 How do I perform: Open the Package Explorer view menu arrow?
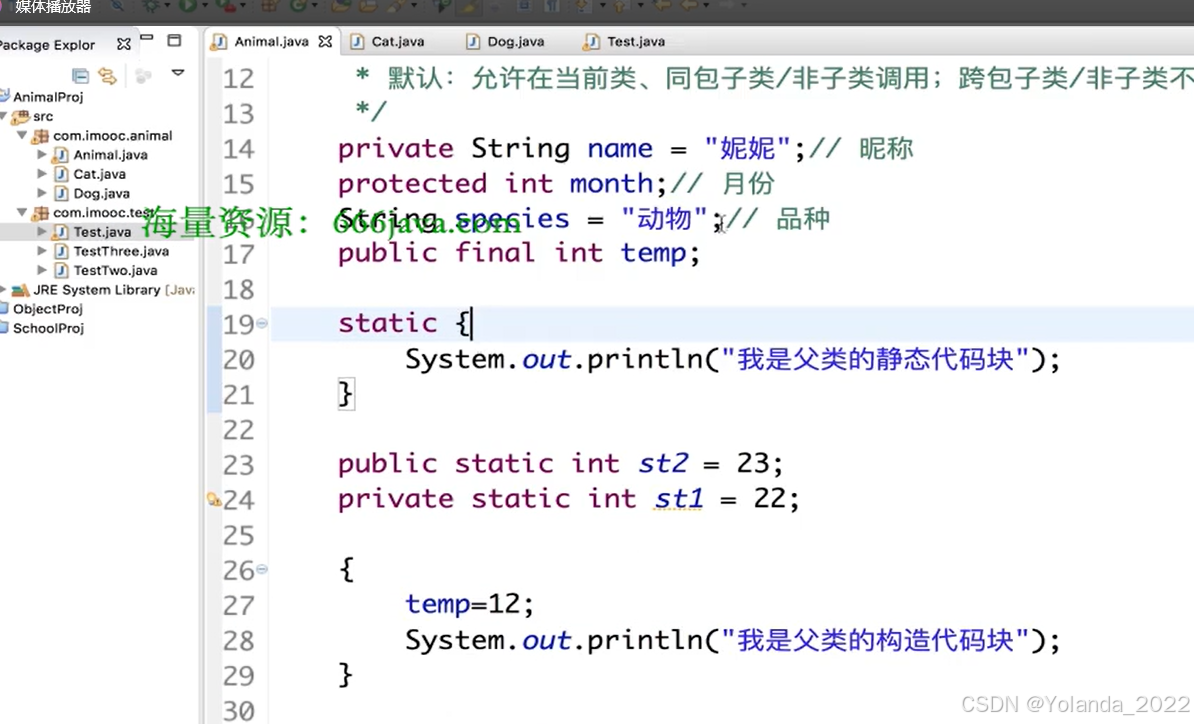(178, 73)
